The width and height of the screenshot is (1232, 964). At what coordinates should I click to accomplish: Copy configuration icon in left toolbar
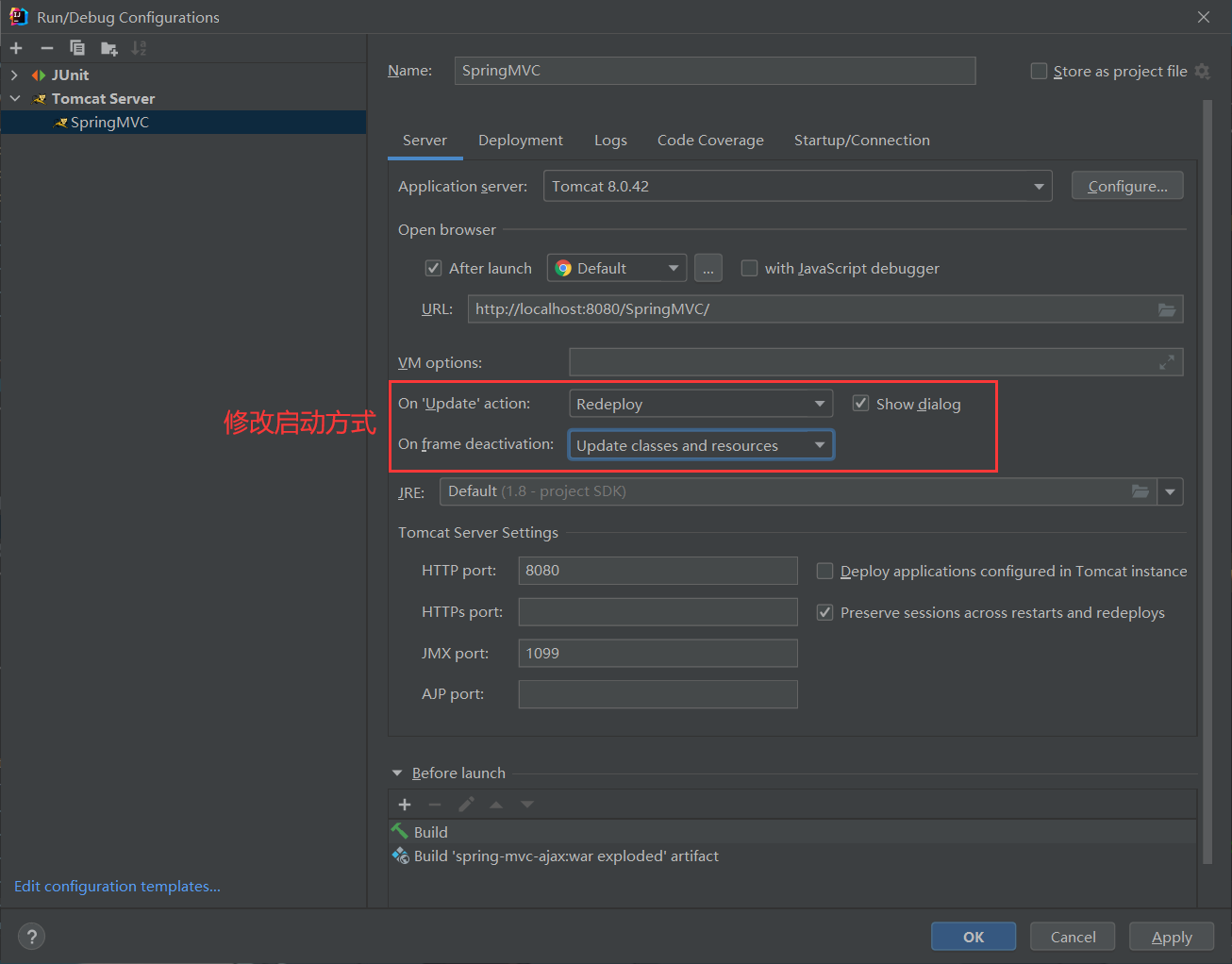tap(77, 48)
